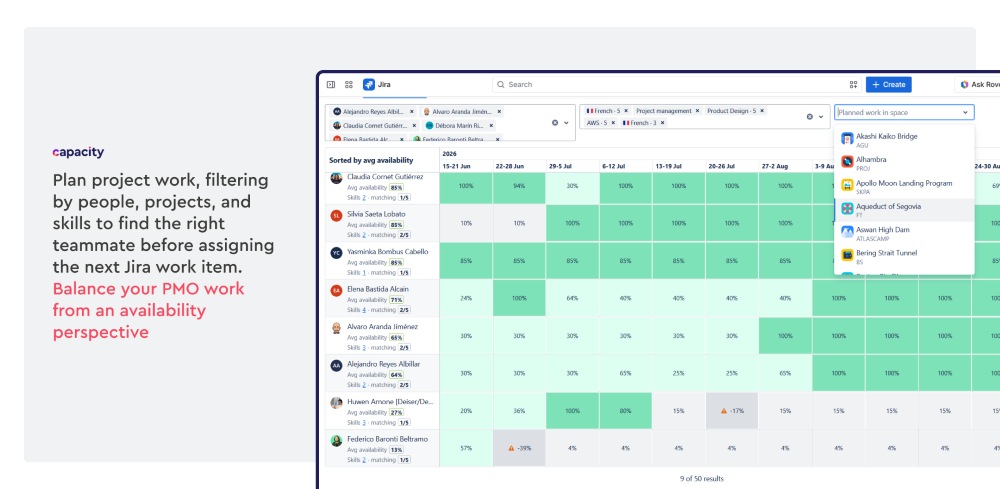Open the app switcher grid icon
The width and height of the screenshot is (1000, 489).
349,84
